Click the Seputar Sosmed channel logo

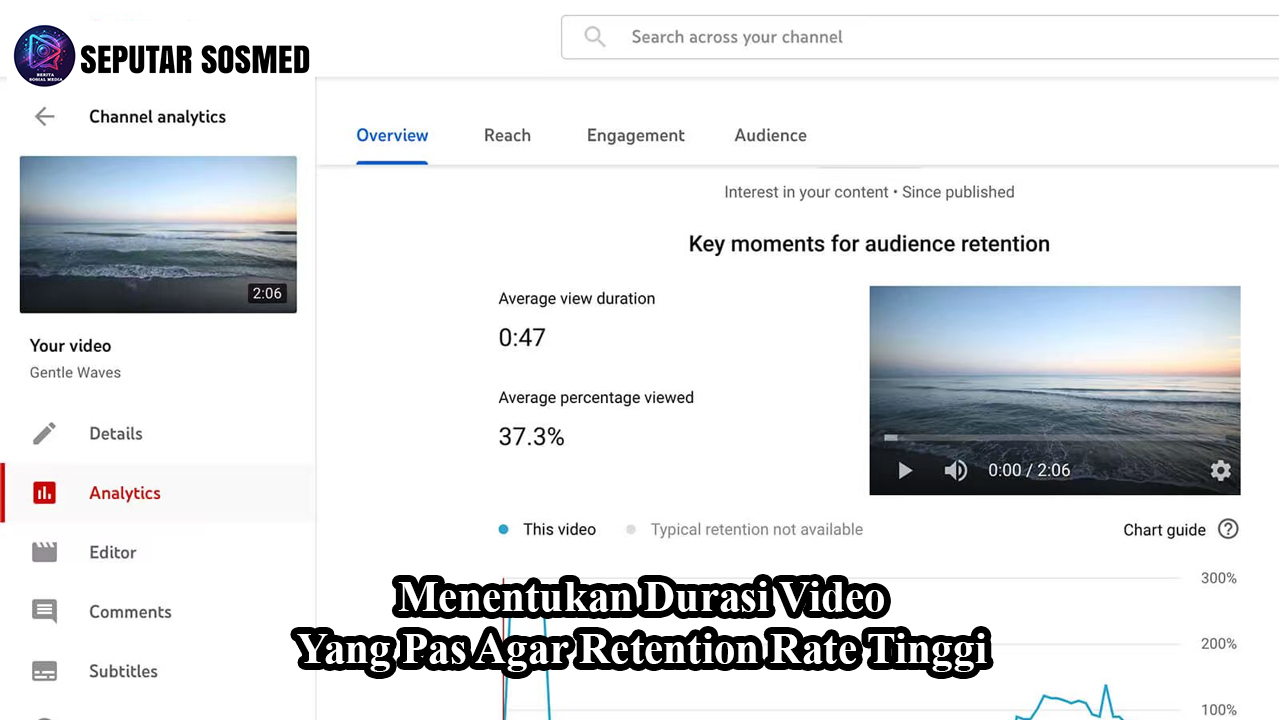[44, 55]
